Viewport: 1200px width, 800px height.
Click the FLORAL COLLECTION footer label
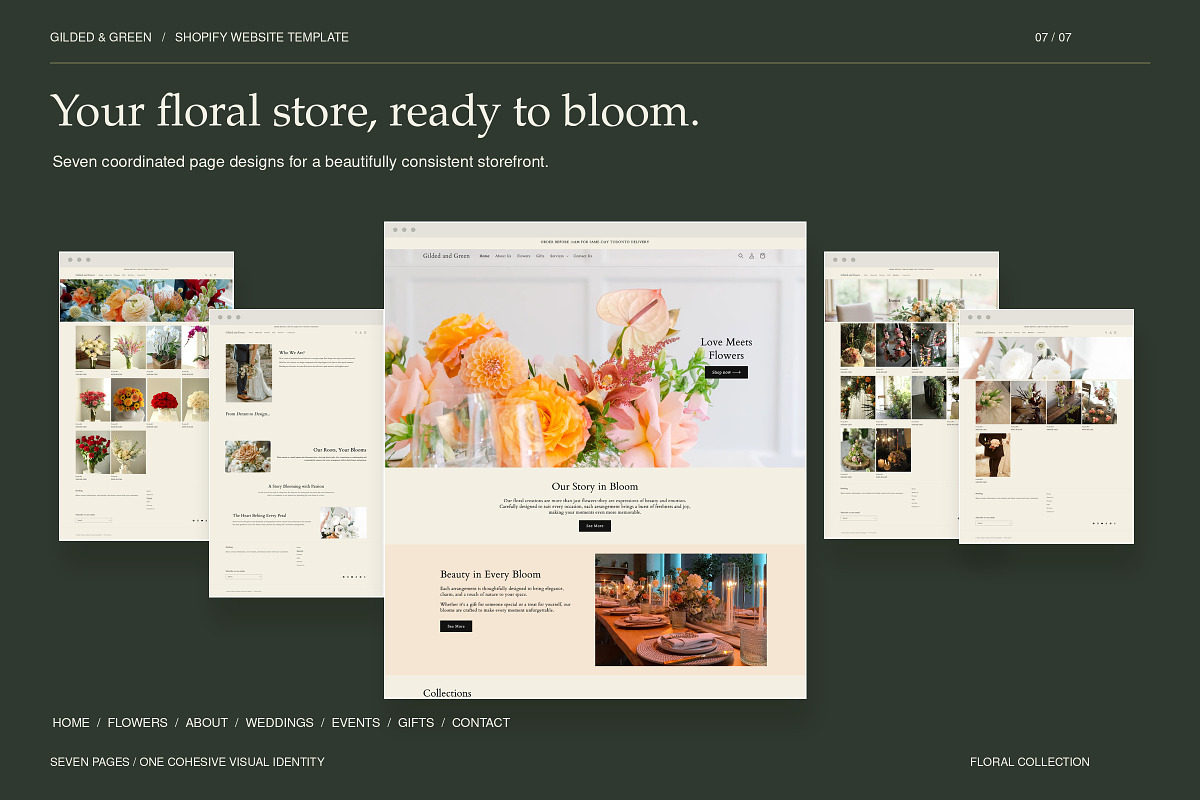[1030, 761]
